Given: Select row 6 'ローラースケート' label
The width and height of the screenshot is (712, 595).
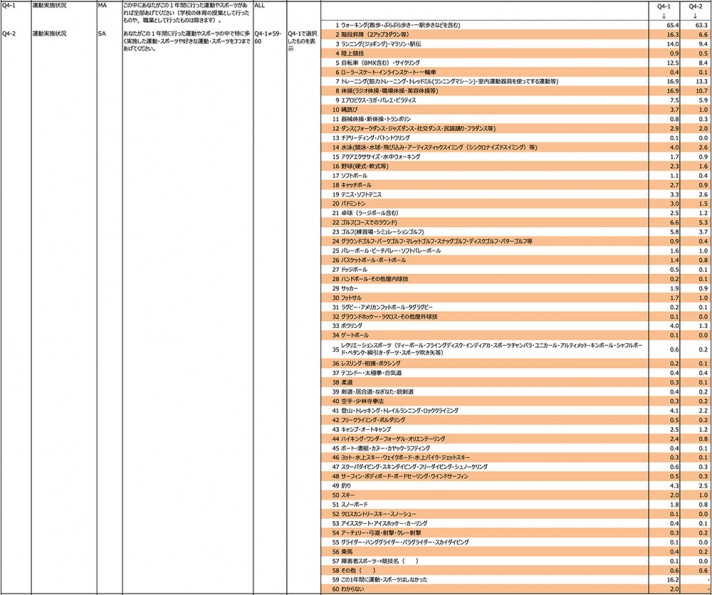Looking at the screenshot, I should [x=386, y=72].
